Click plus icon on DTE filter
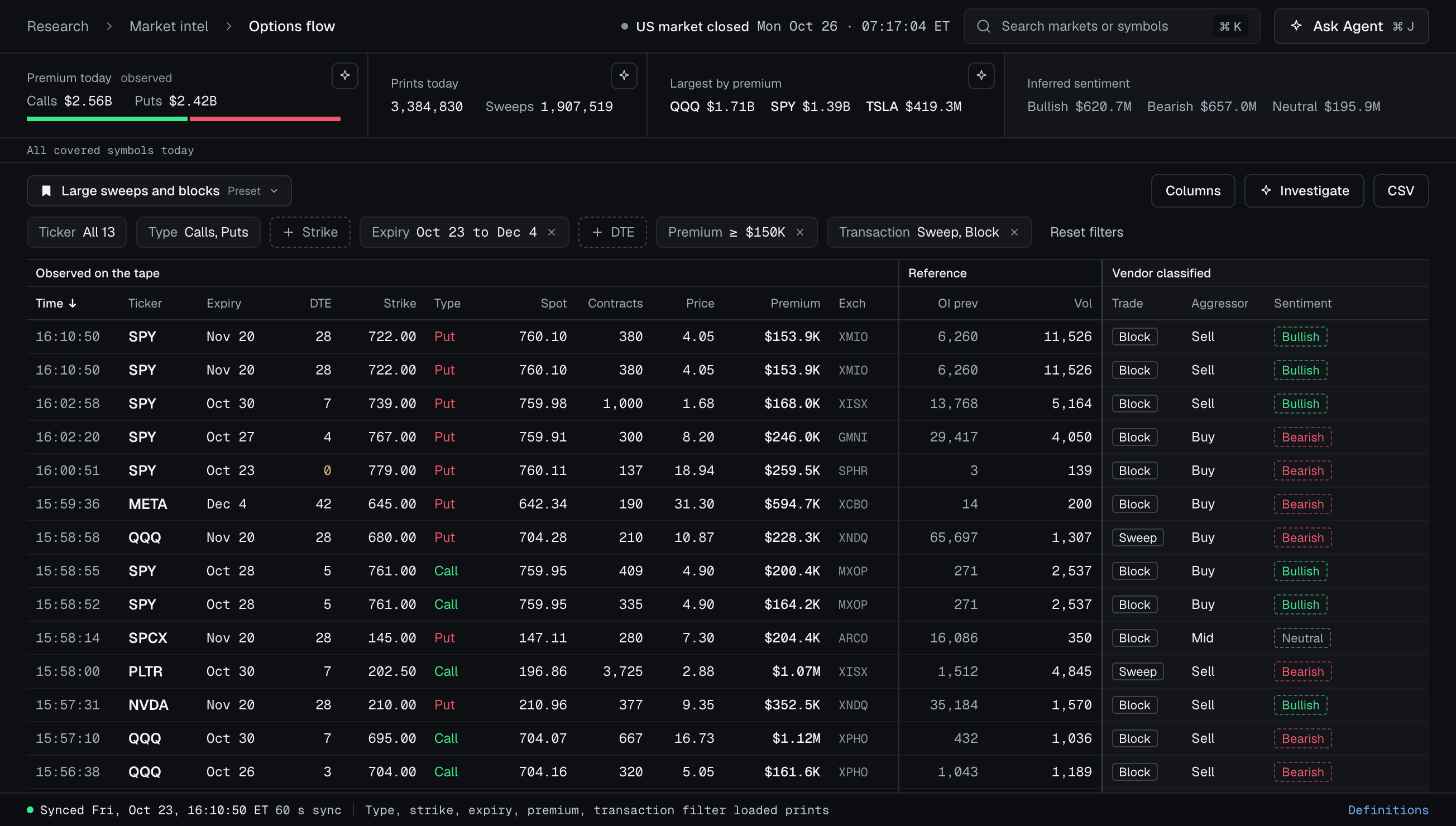The width and height of the screenshot is (1456, 826). click(597, 232)
